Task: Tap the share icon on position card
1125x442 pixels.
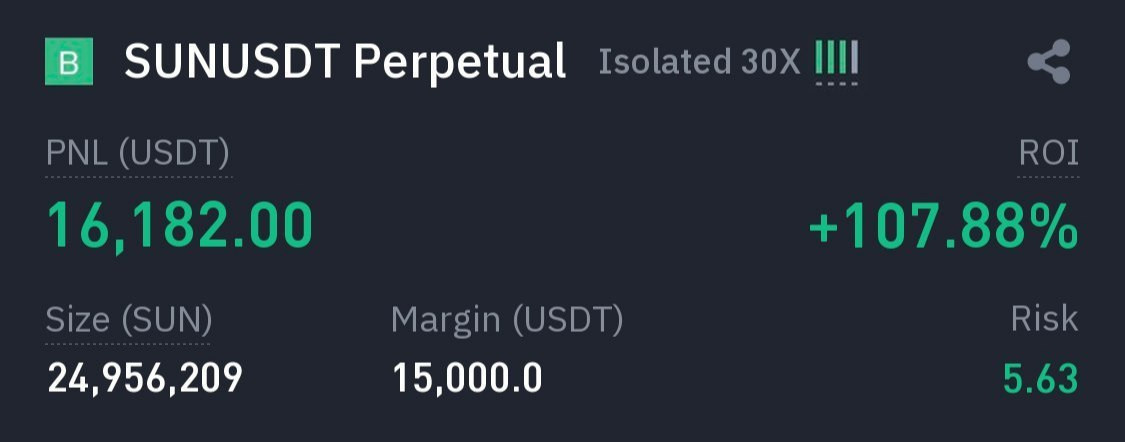Action: coord(1048,62)
